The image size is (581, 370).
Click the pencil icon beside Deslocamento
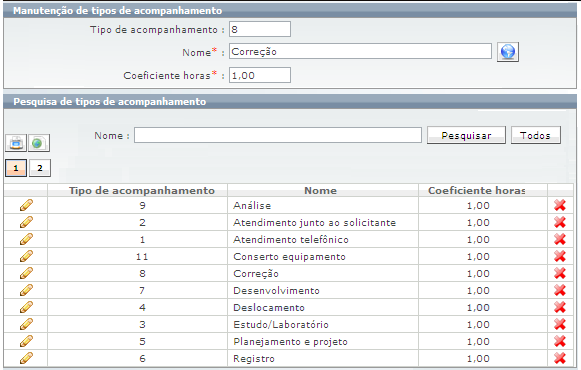click(x=26, y=307)
